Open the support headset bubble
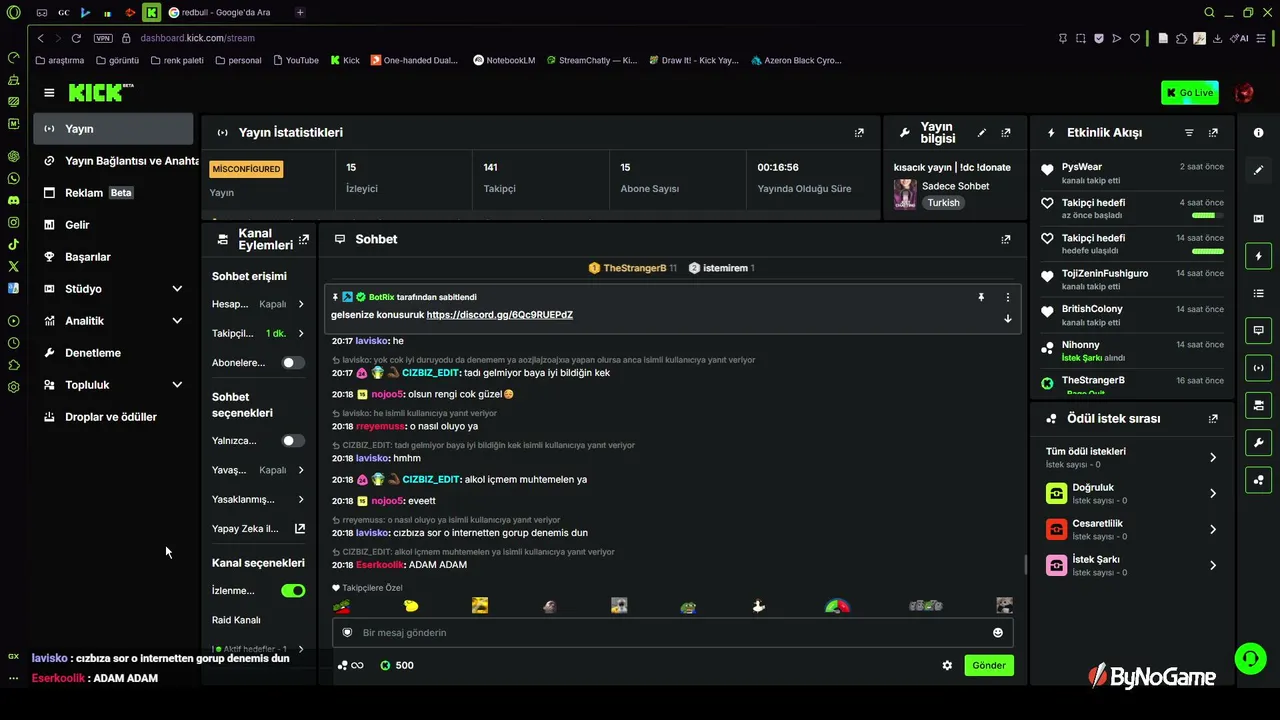 1250,658
